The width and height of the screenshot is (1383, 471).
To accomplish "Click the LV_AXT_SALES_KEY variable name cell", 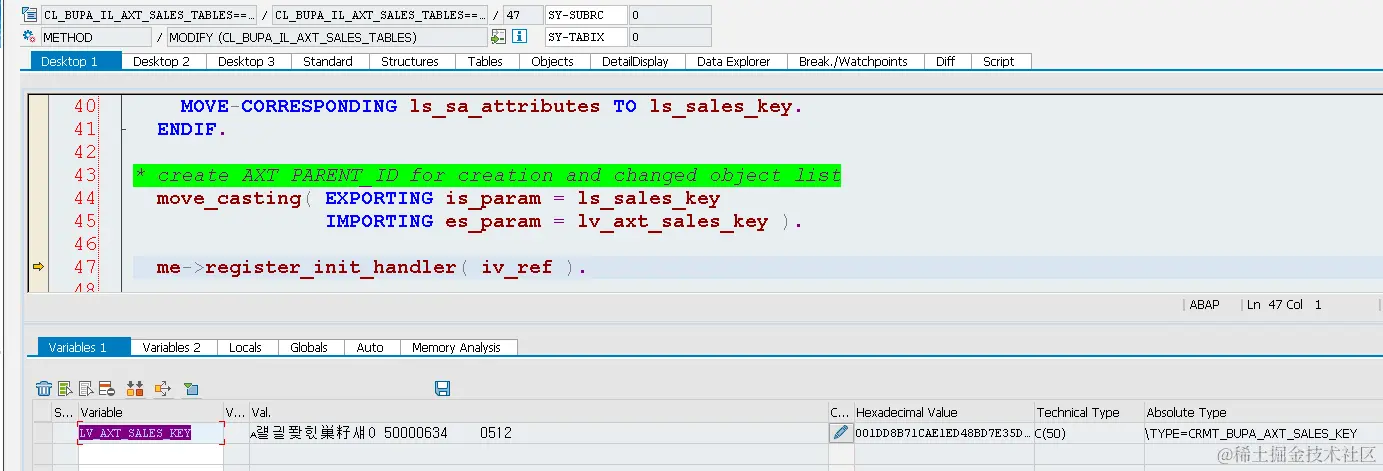I will pos(151,433).
